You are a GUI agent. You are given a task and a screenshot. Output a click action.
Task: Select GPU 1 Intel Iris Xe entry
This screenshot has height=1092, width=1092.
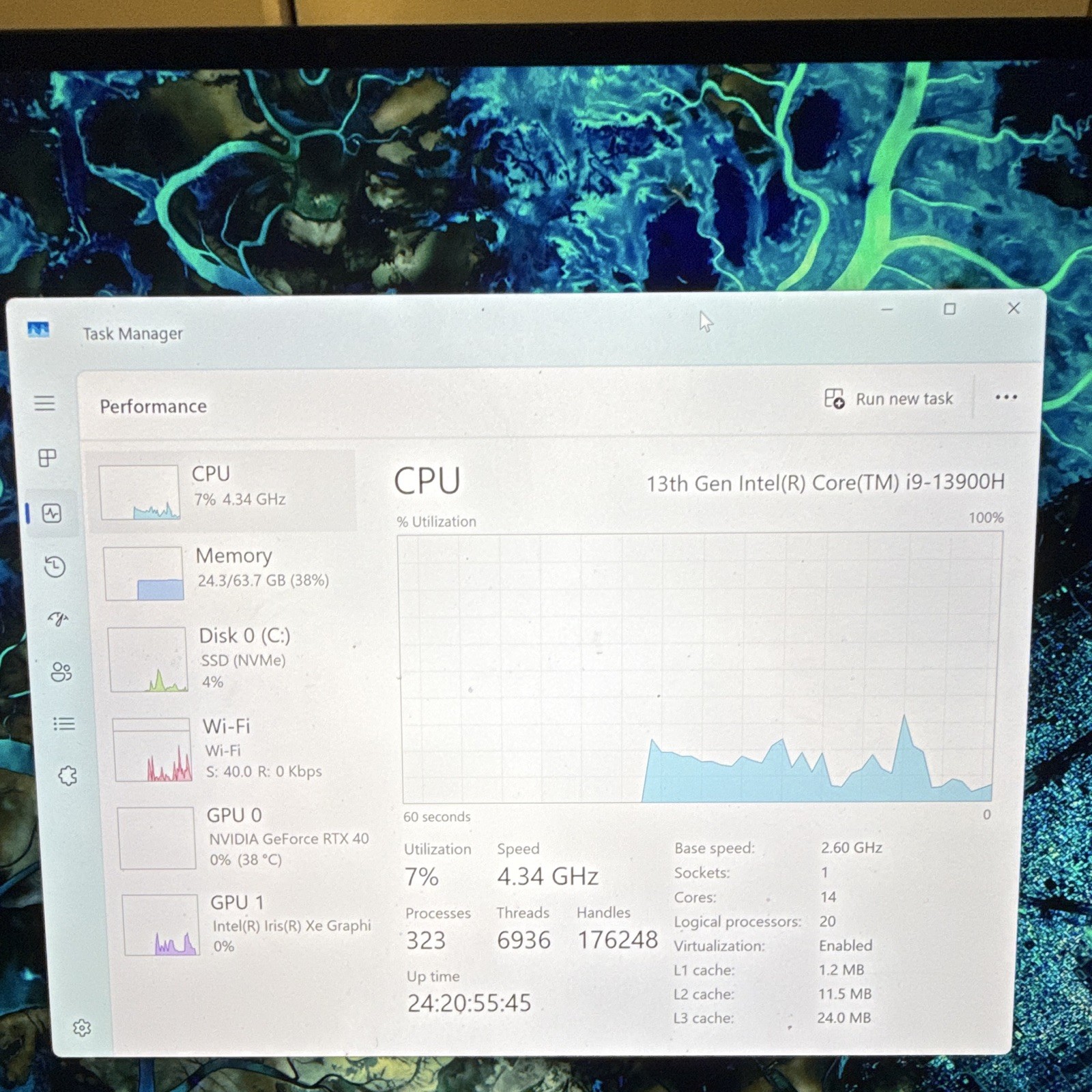(x=247, y=923)
